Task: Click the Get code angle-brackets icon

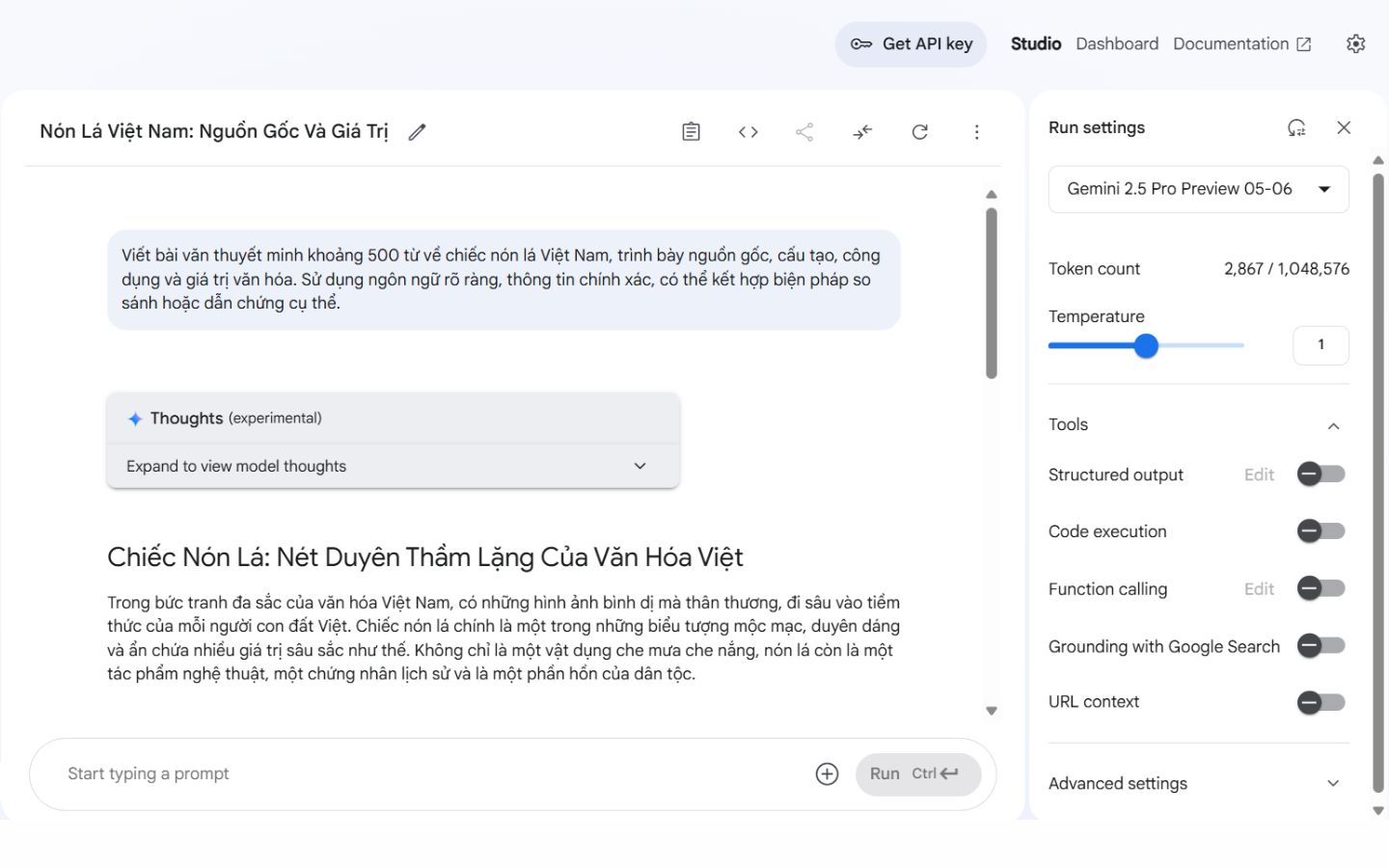Action: 748,131
